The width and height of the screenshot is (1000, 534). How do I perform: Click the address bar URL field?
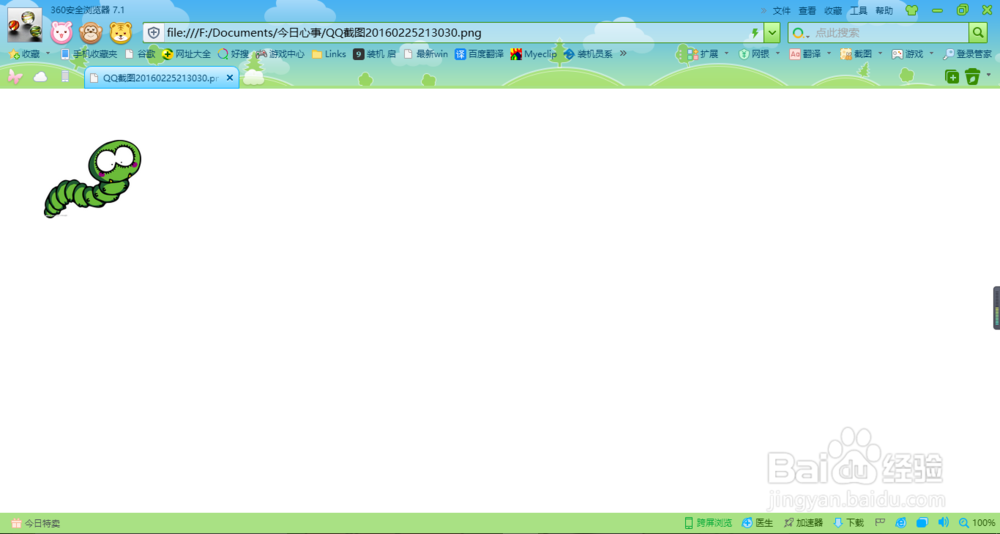click(454, 33)
